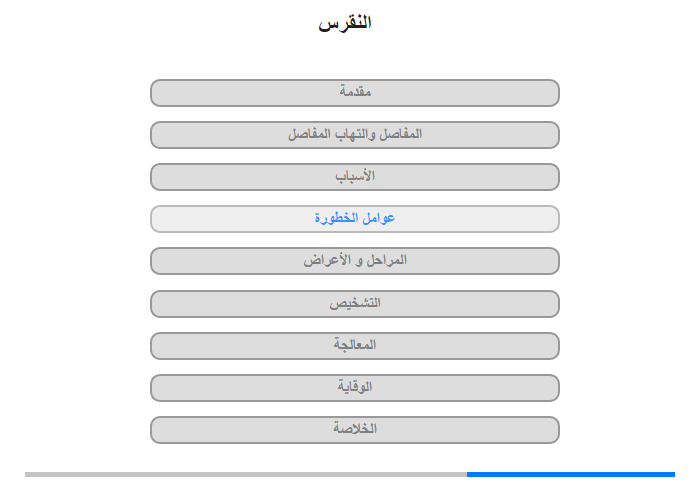Jump to the الخلاصة summary section
The image size is (700, 480).
click(354, 430)
